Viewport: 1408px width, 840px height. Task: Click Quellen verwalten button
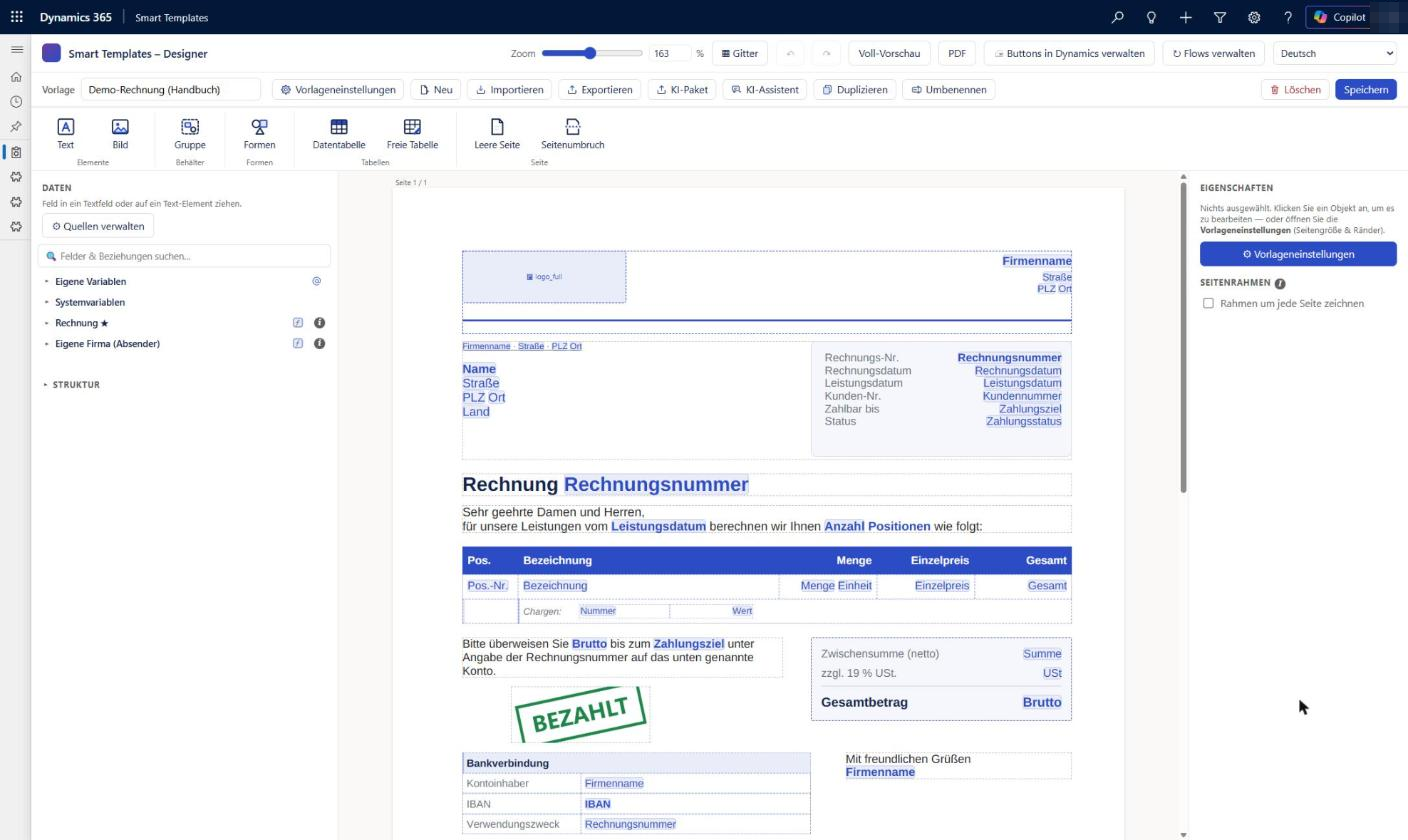[98, 226]
